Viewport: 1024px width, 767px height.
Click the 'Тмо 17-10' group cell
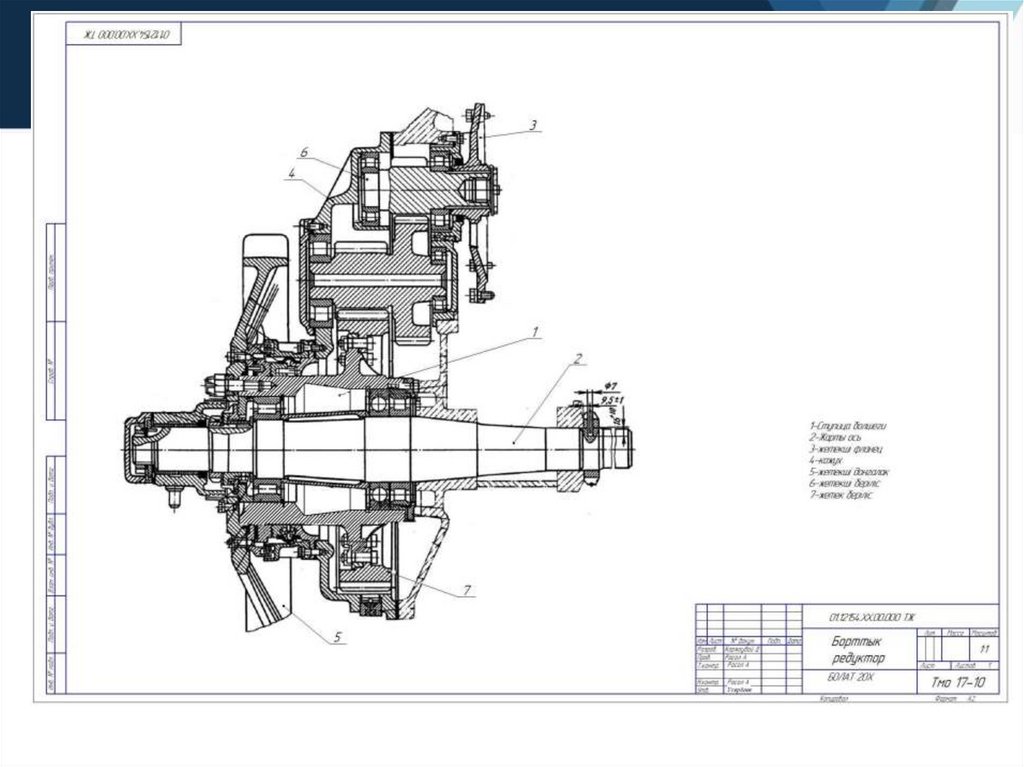pos(957,681)
